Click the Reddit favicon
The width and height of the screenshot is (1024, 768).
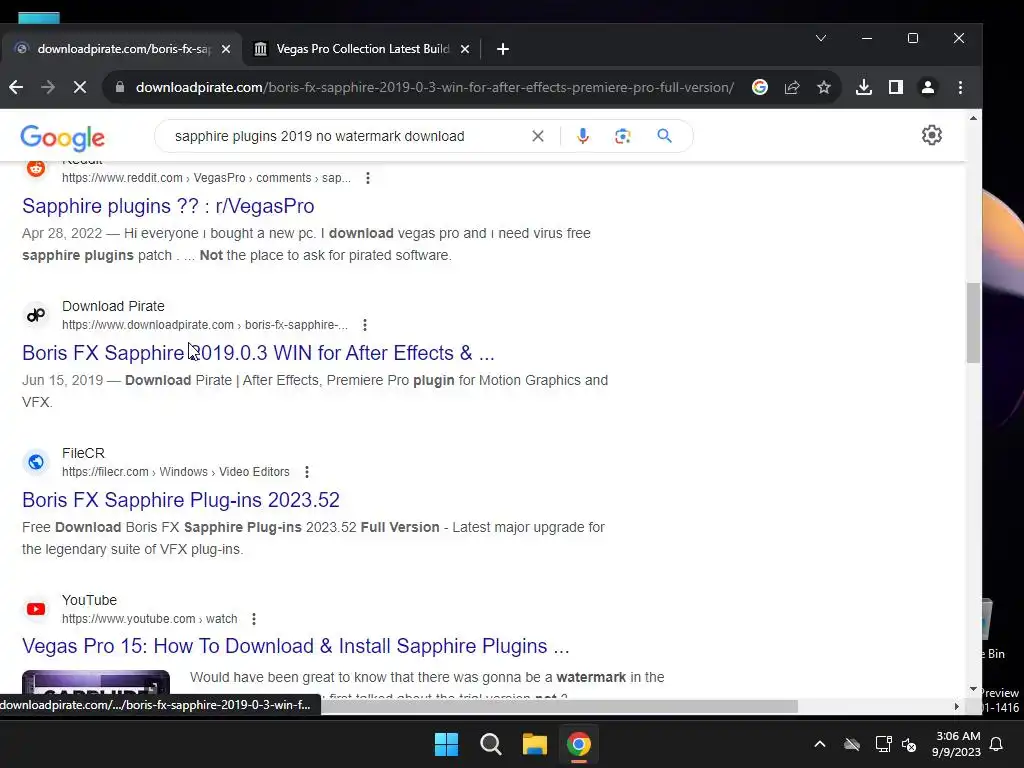click(36, 168)
